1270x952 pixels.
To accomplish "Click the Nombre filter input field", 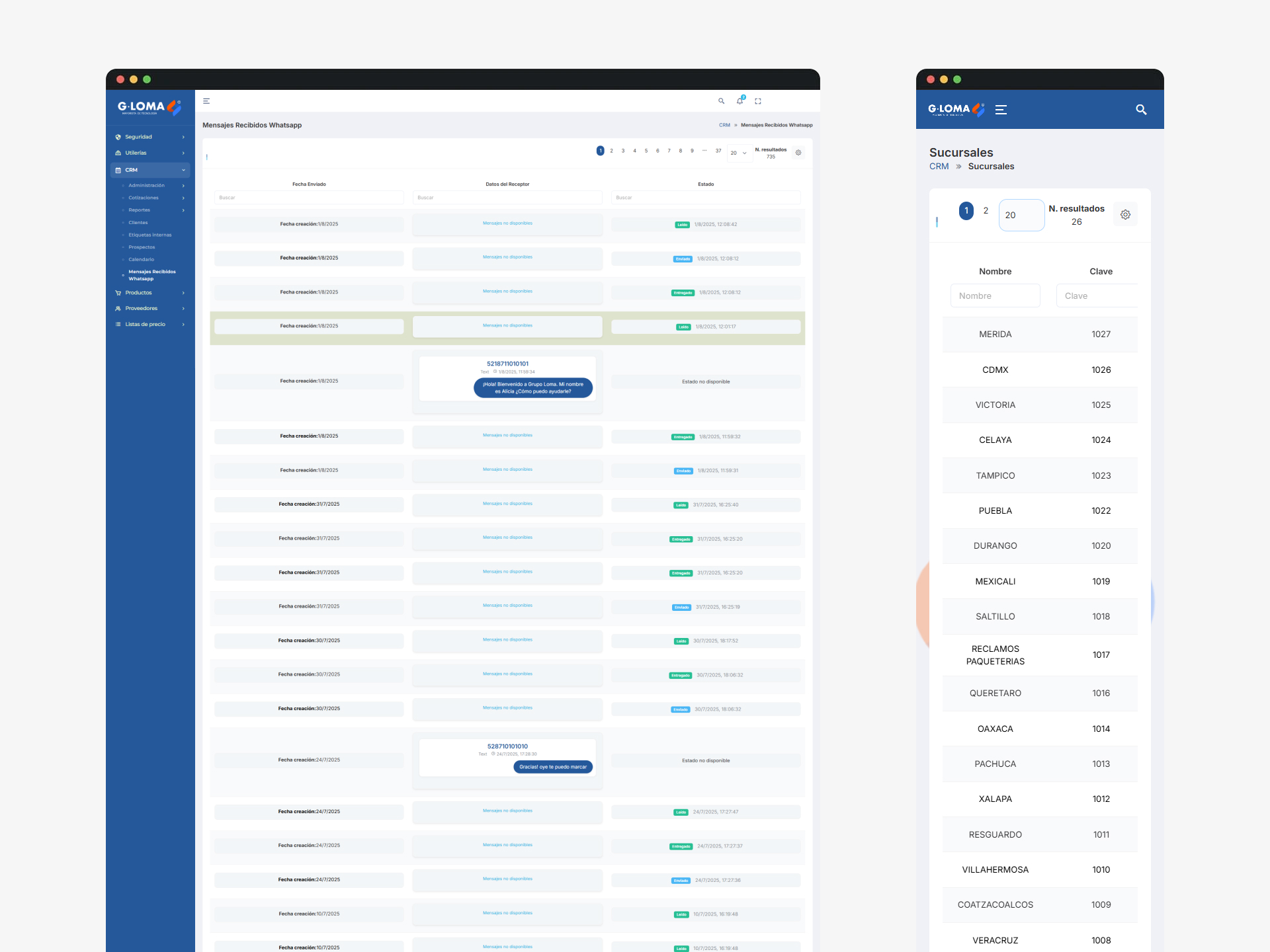I will [x=995, y=296].
